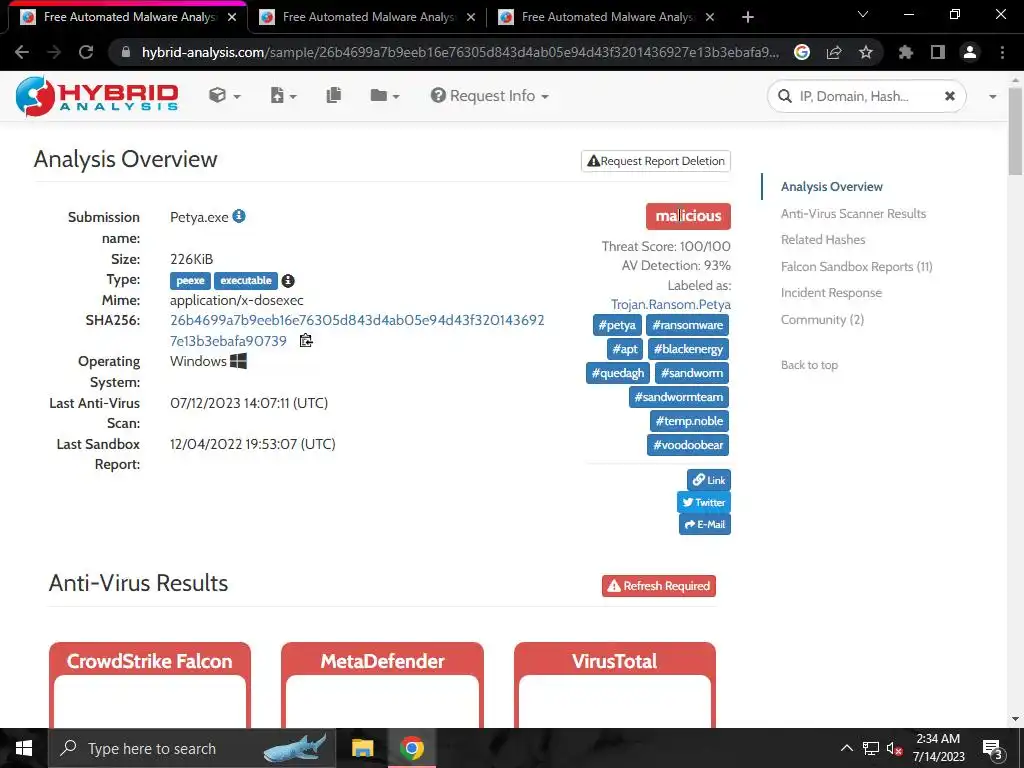
Task: Click the red malicious verdict badge
Action: 688,216
